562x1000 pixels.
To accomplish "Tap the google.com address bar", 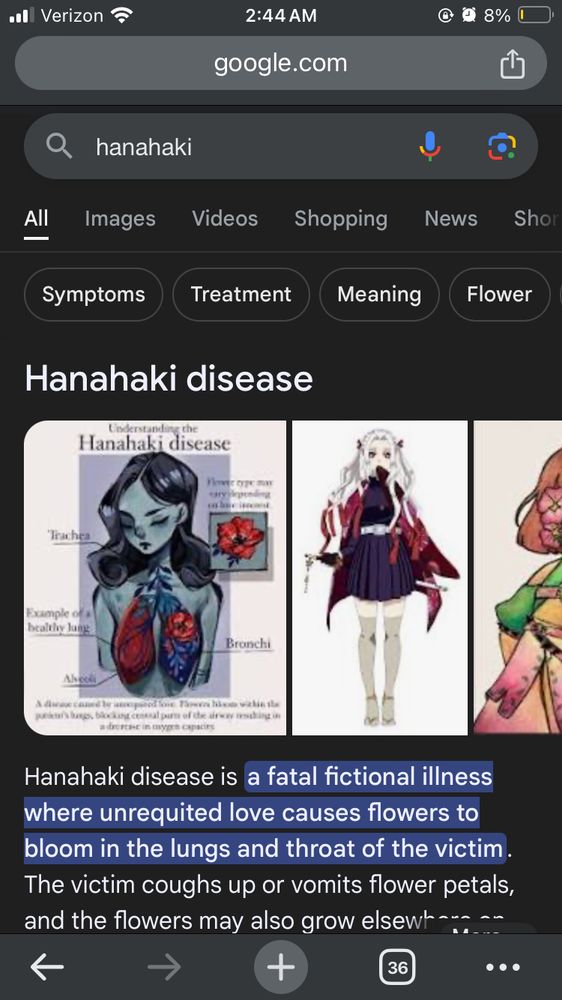I will [281, 63].
